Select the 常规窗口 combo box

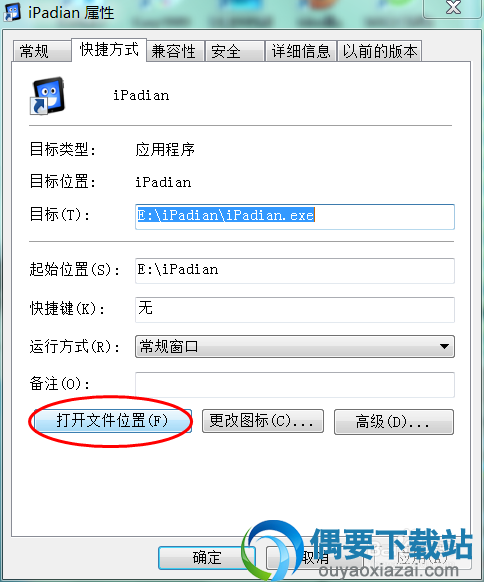295,346
